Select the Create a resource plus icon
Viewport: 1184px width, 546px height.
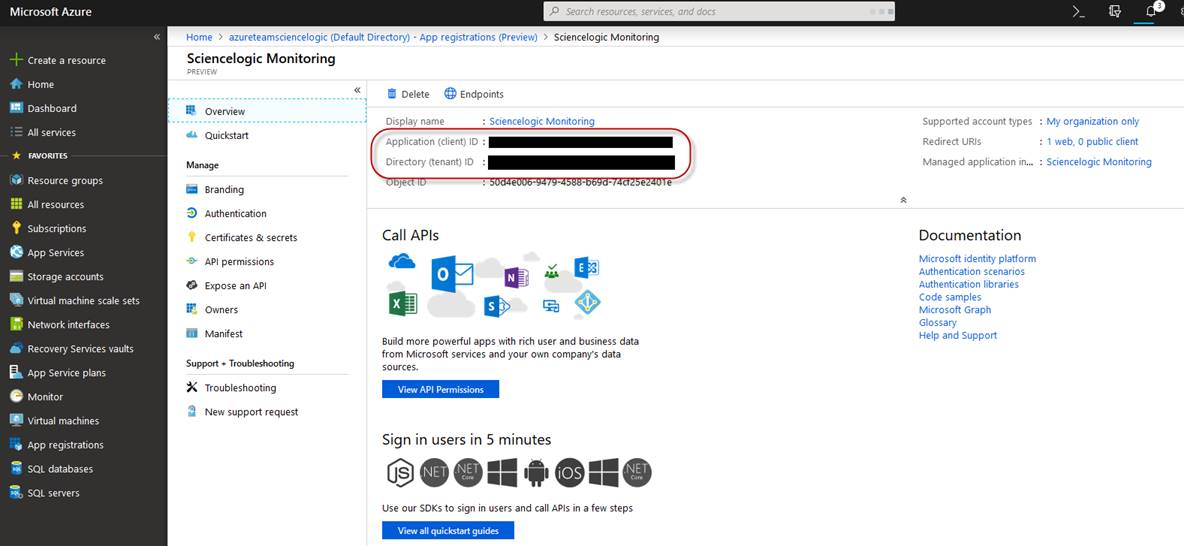click(16, 60)
